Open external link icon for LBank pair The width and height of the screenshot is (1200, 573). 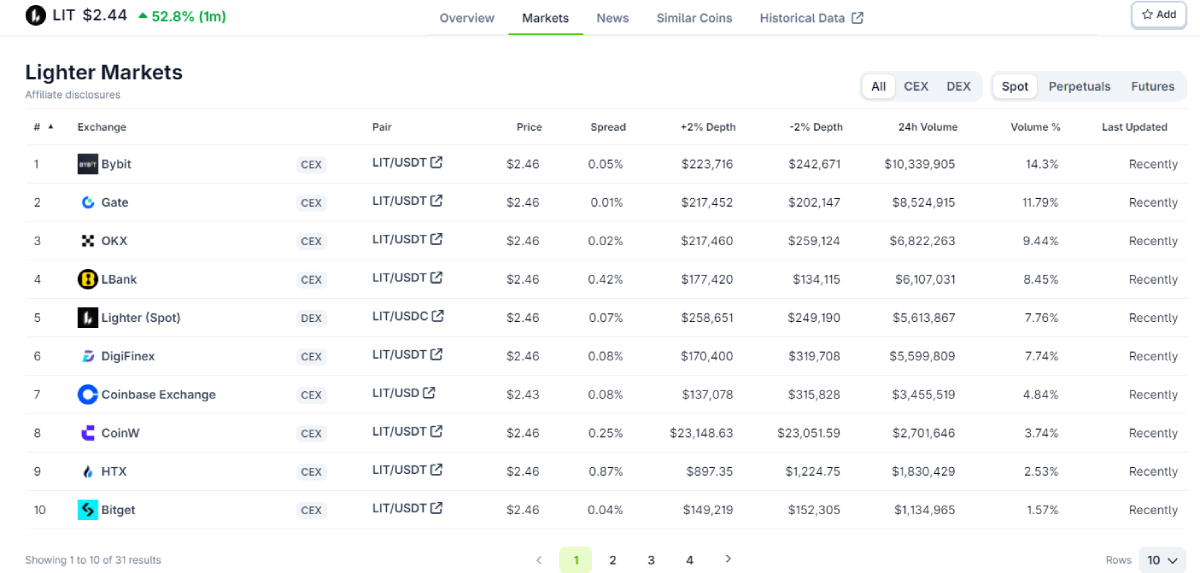coord(436,278)
